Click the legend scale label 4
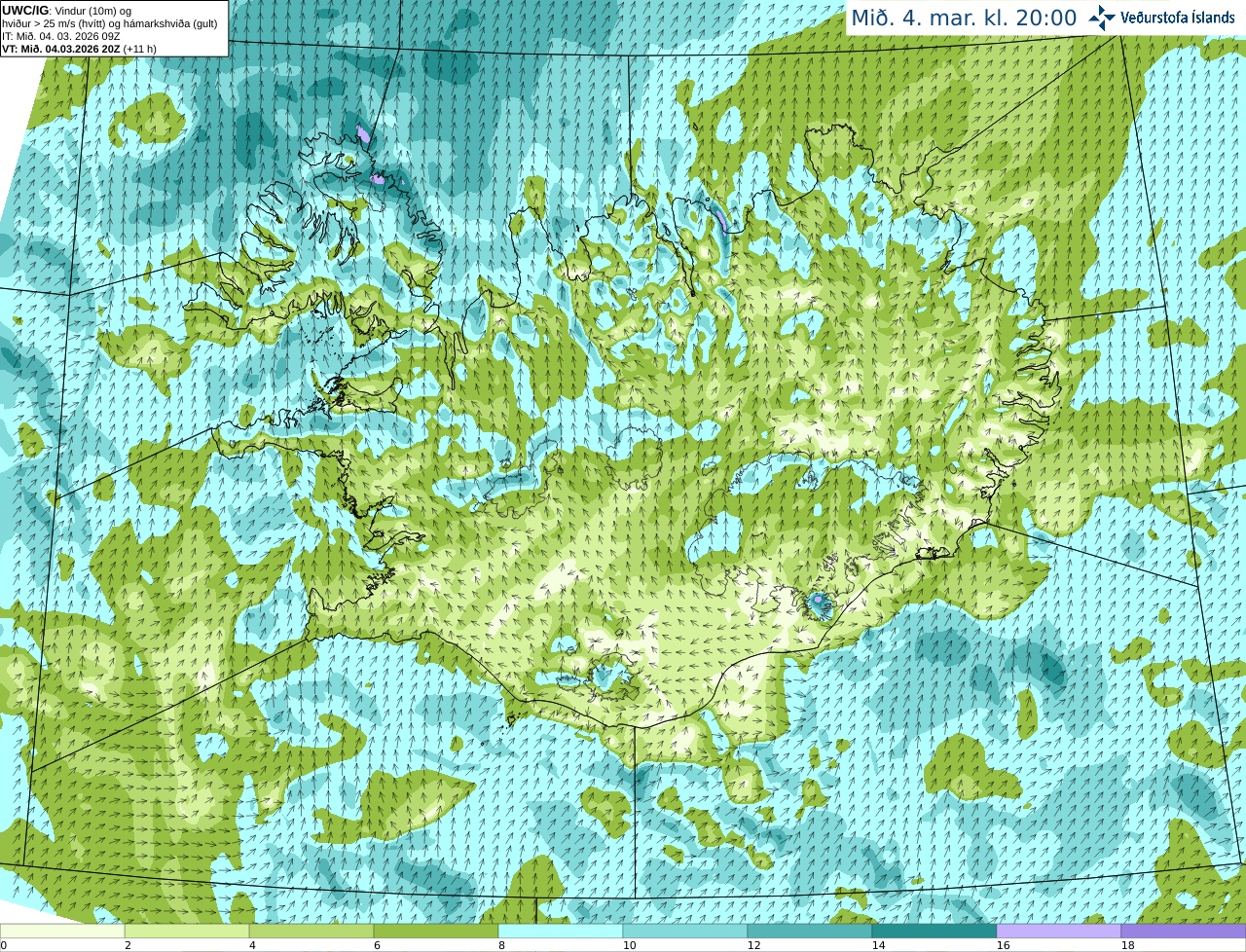The image size is (1246, 952). tap(252, 945)
